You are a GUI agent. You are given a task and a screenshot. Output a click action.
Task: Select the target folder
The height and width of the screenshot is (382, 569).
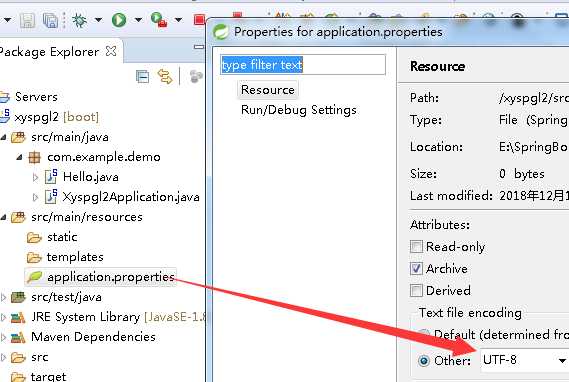tap(48, 376)
